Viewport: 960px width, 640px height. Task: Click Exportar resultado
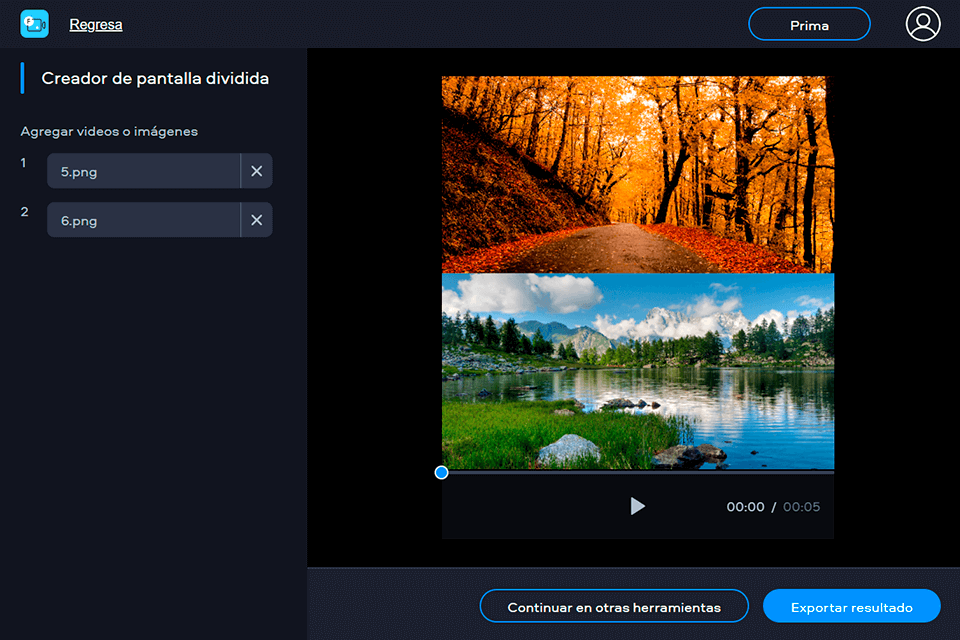coord(851,606)
